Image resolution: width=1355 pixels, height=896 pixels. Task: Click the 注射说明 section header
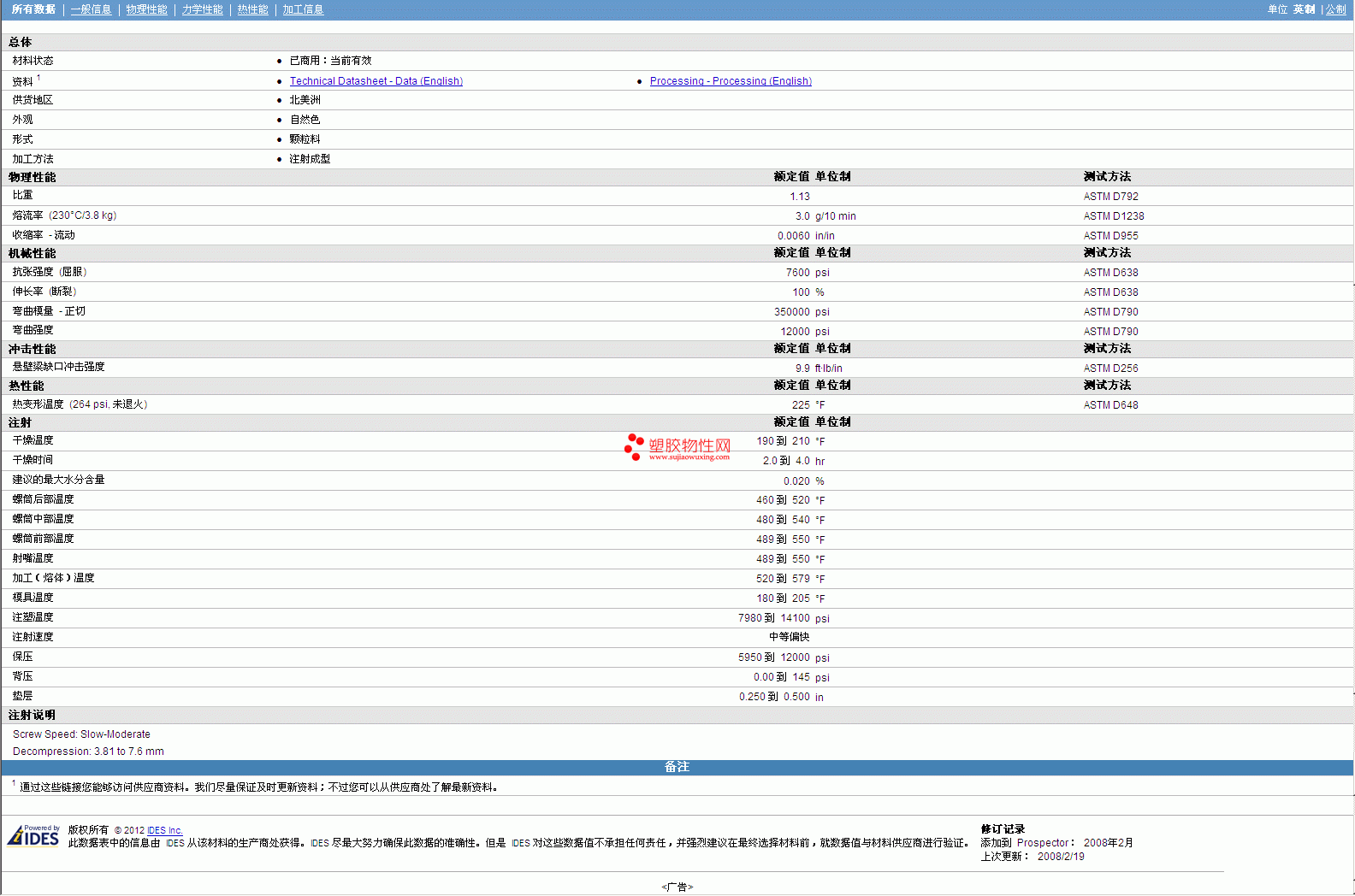(x=32, y=715)
